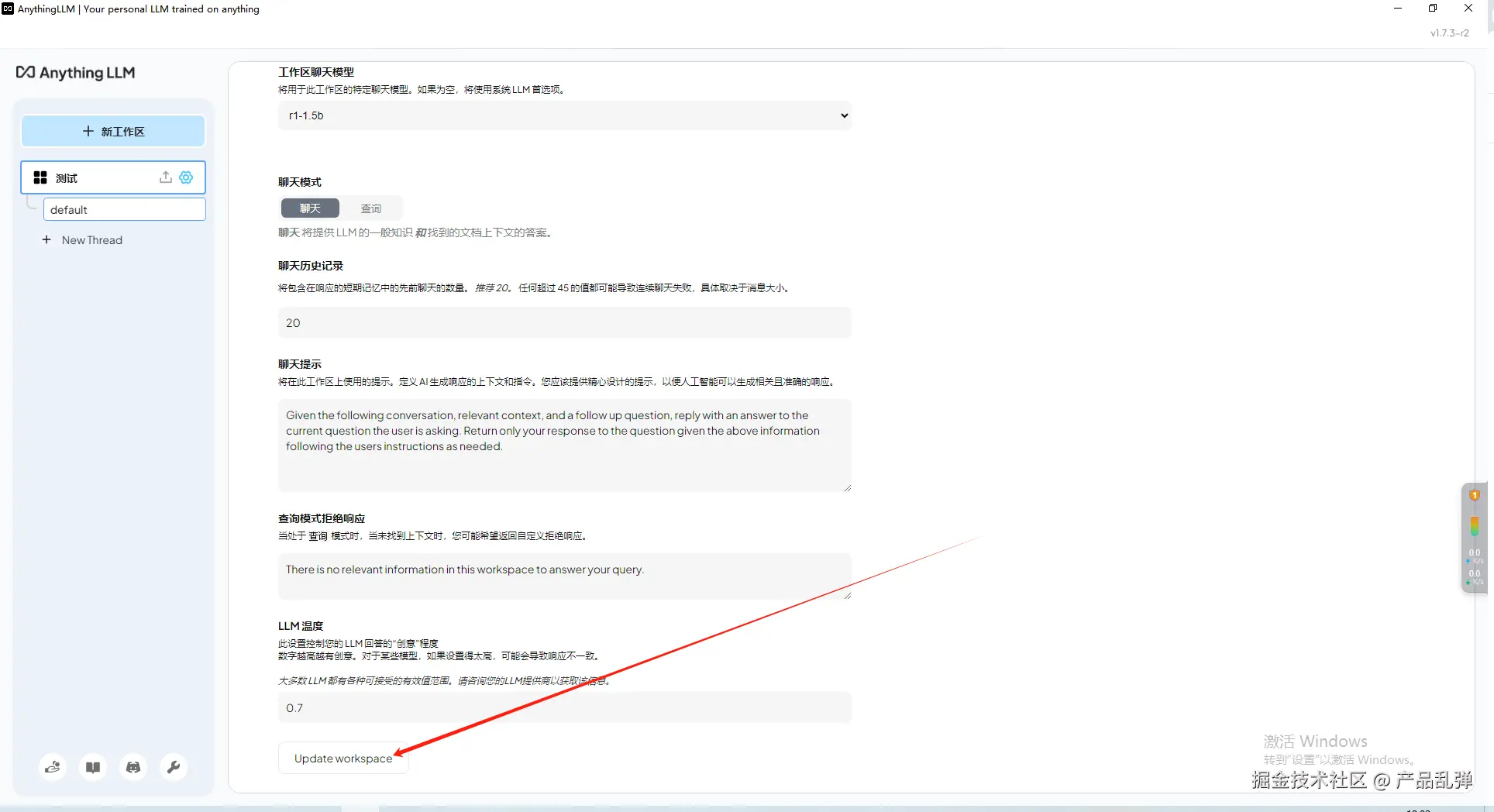Open 测试 workspace settings gear
The height and width of the screenshot is (812, 1494).
(x=186, y=177)
